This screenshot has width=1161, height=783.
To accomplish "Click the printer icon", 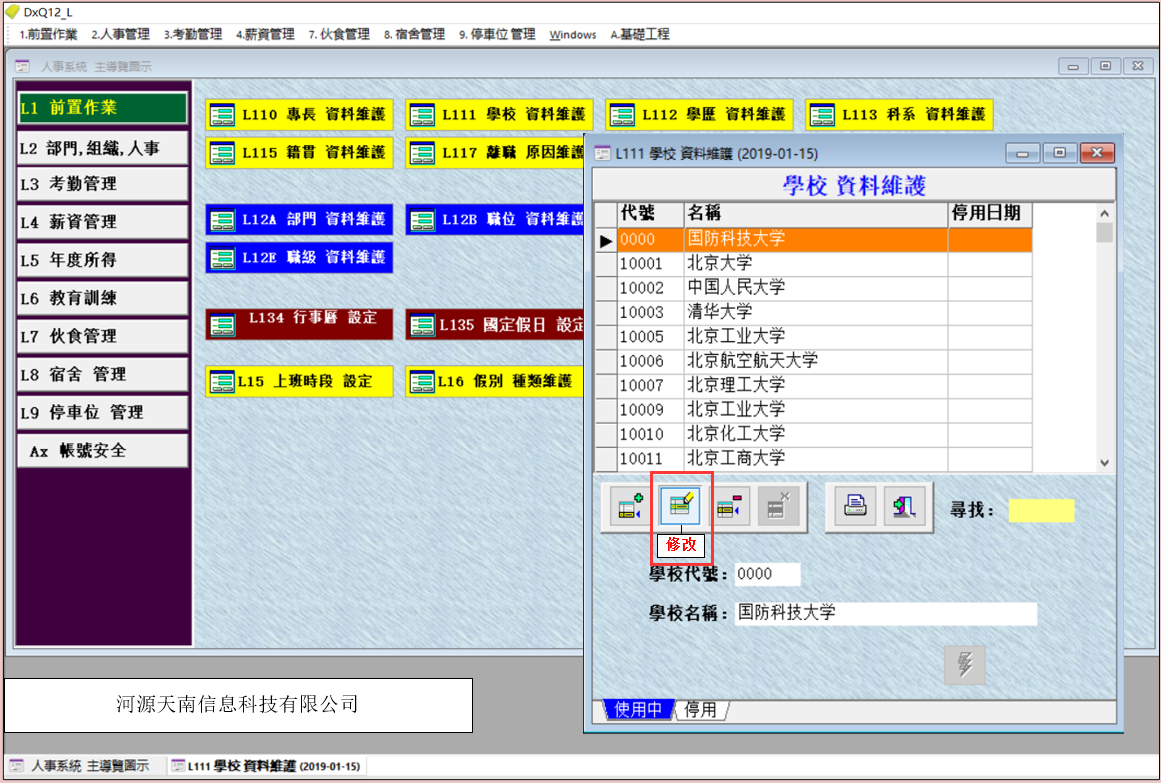I will tap(855, 507).
